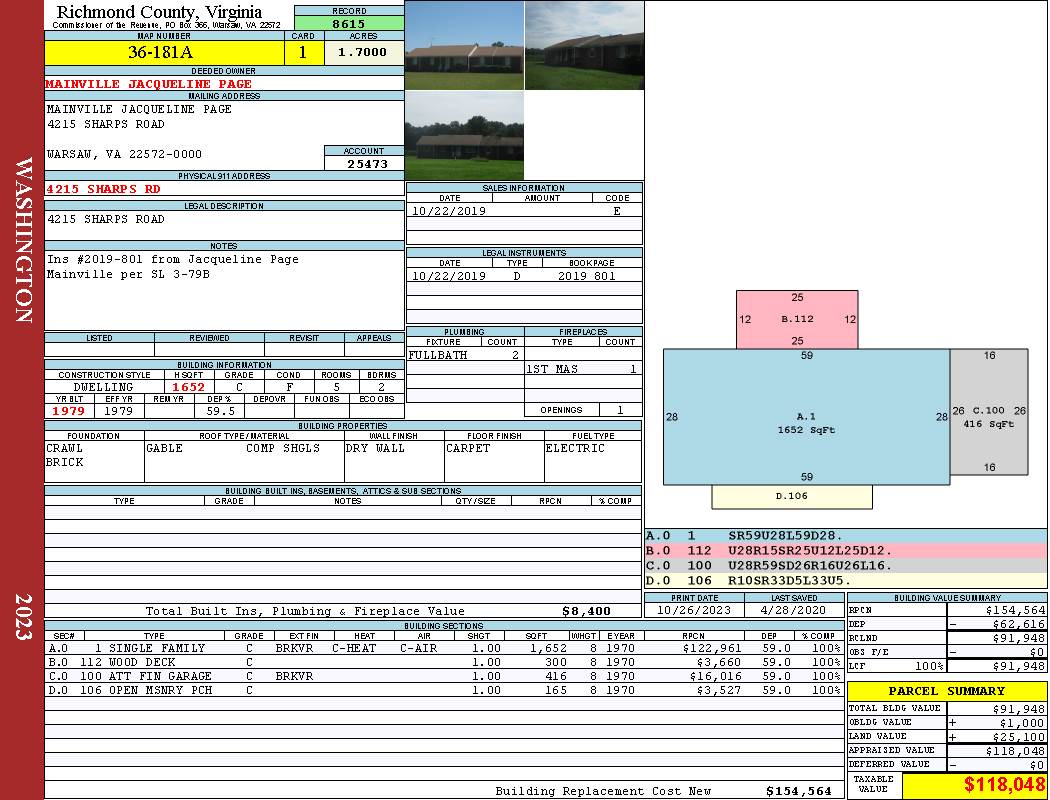Select the pink B.112 deck sketch area
This screenshot has width=1050, height=800.
click(797, 319)
